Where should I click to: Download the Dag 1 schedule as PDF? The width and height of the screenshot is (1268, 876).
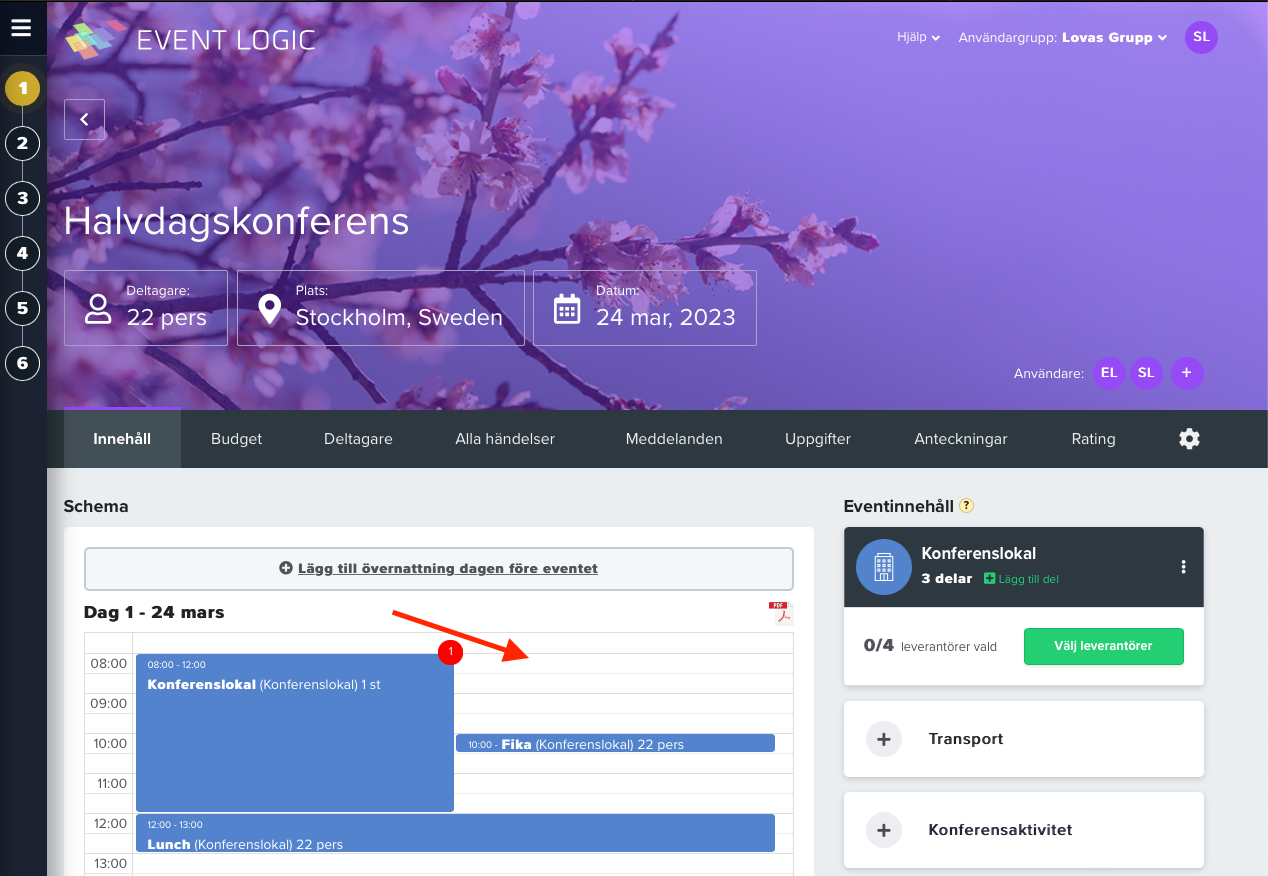pos(778,613)
